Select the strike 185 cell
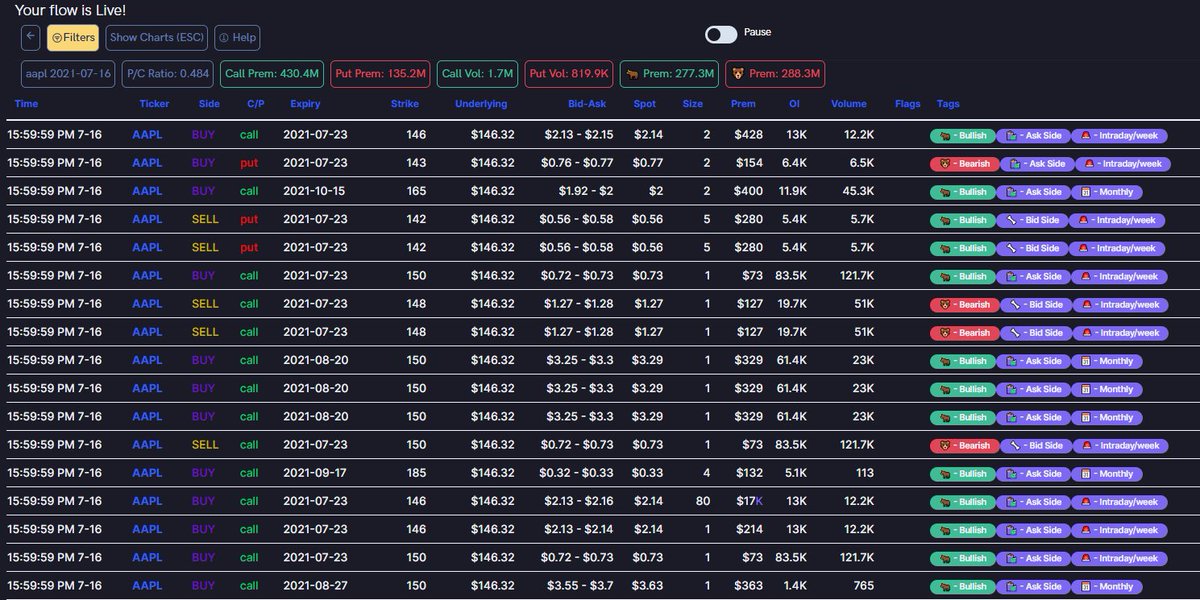The height and width of the screenshot is (600, 1200). tap(417, 473)
